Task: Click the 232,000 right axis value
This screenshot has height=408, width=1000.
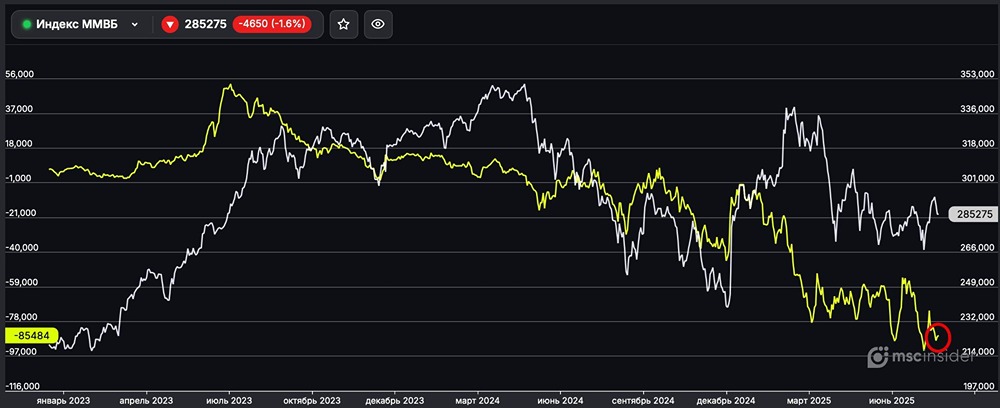Action: click(x=977, y=317)
